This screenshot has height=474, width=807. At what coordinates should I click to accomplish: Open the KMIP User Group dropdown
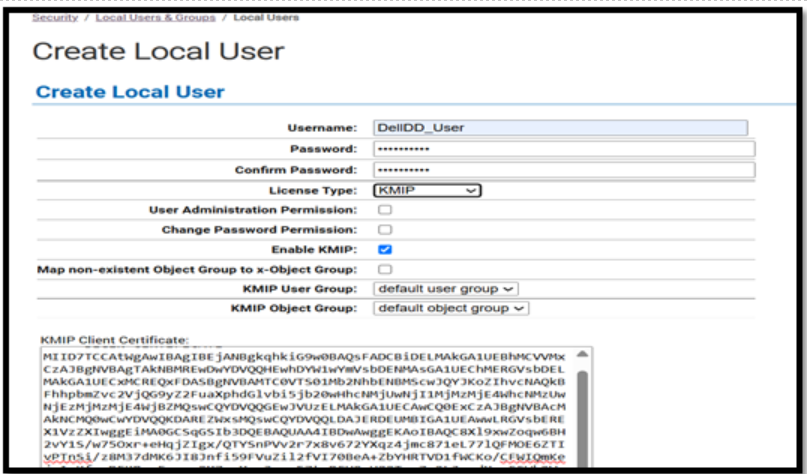point(446,289)
